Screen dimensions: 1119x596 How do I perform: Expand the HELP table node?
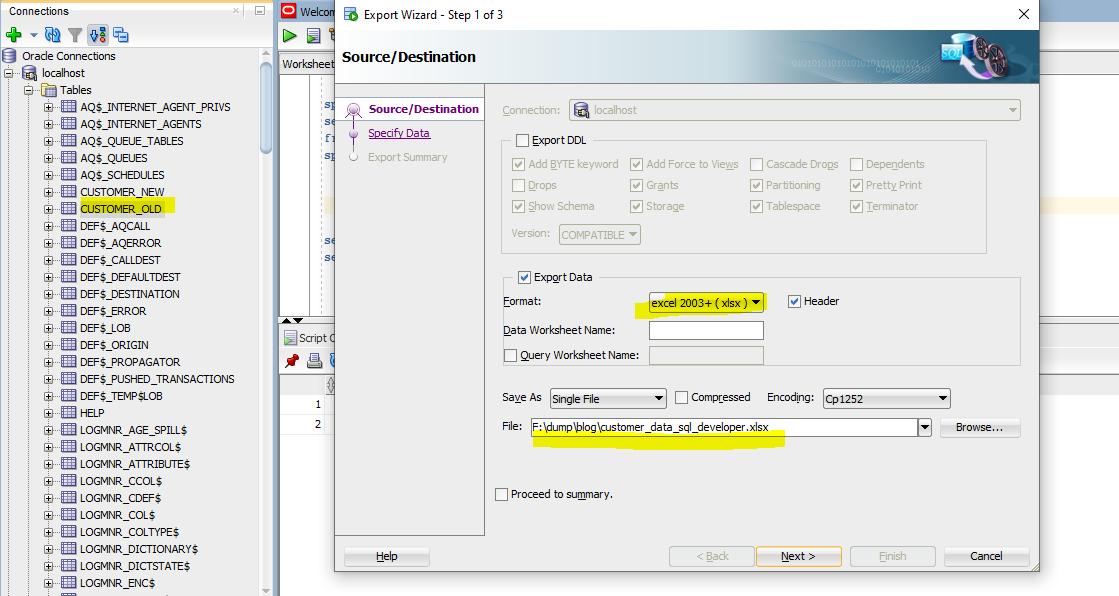point(49,413)
